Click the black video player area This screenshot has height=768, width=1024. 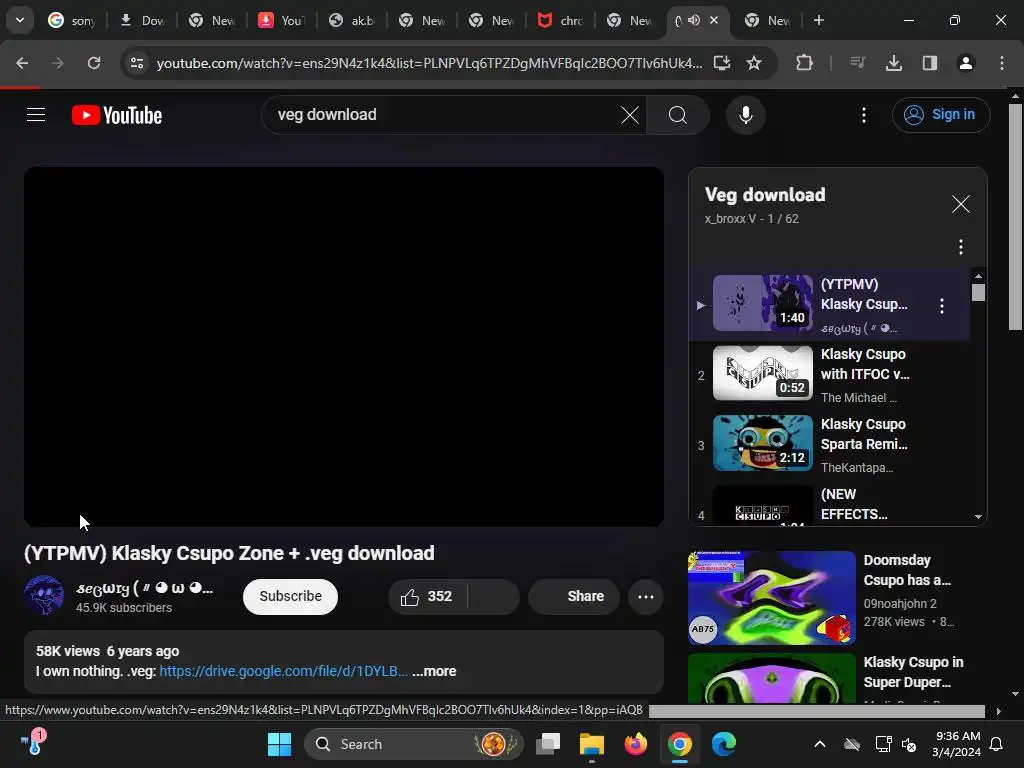click(344, 347)
